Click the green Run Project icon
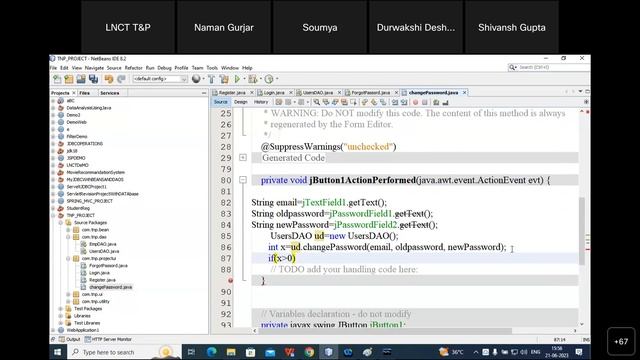Image resolution: width=640 pixels, height=360 pixels. [x=237, y=79]
